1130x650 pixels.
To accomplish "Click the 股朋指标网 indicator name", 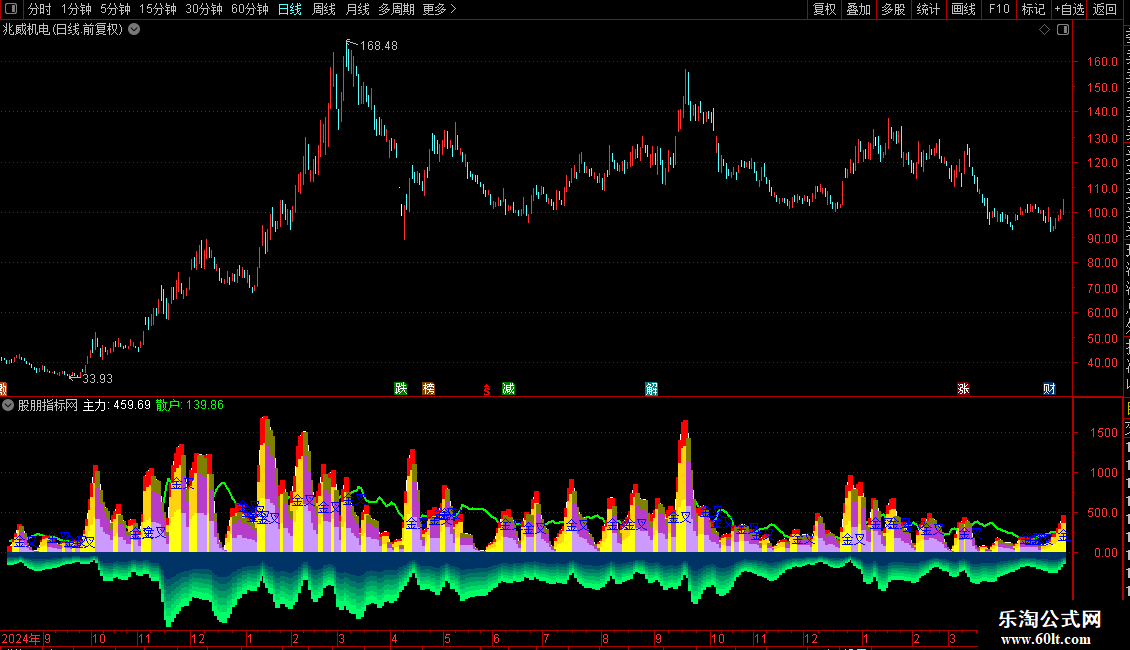I will click(x=48, y=405).
